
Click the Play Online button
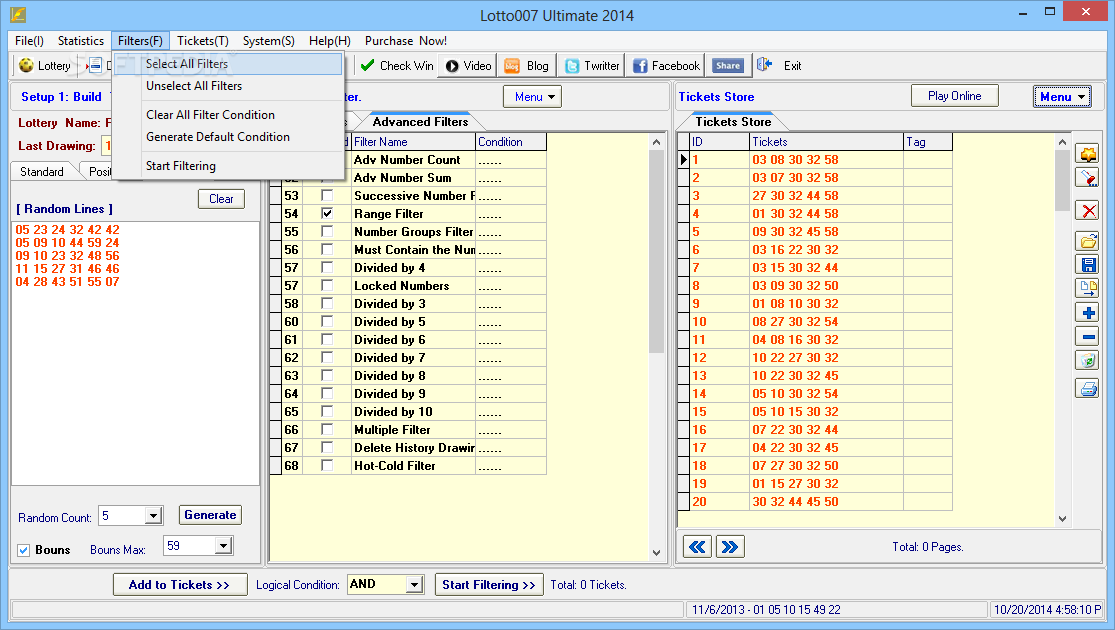click(954, 96)
